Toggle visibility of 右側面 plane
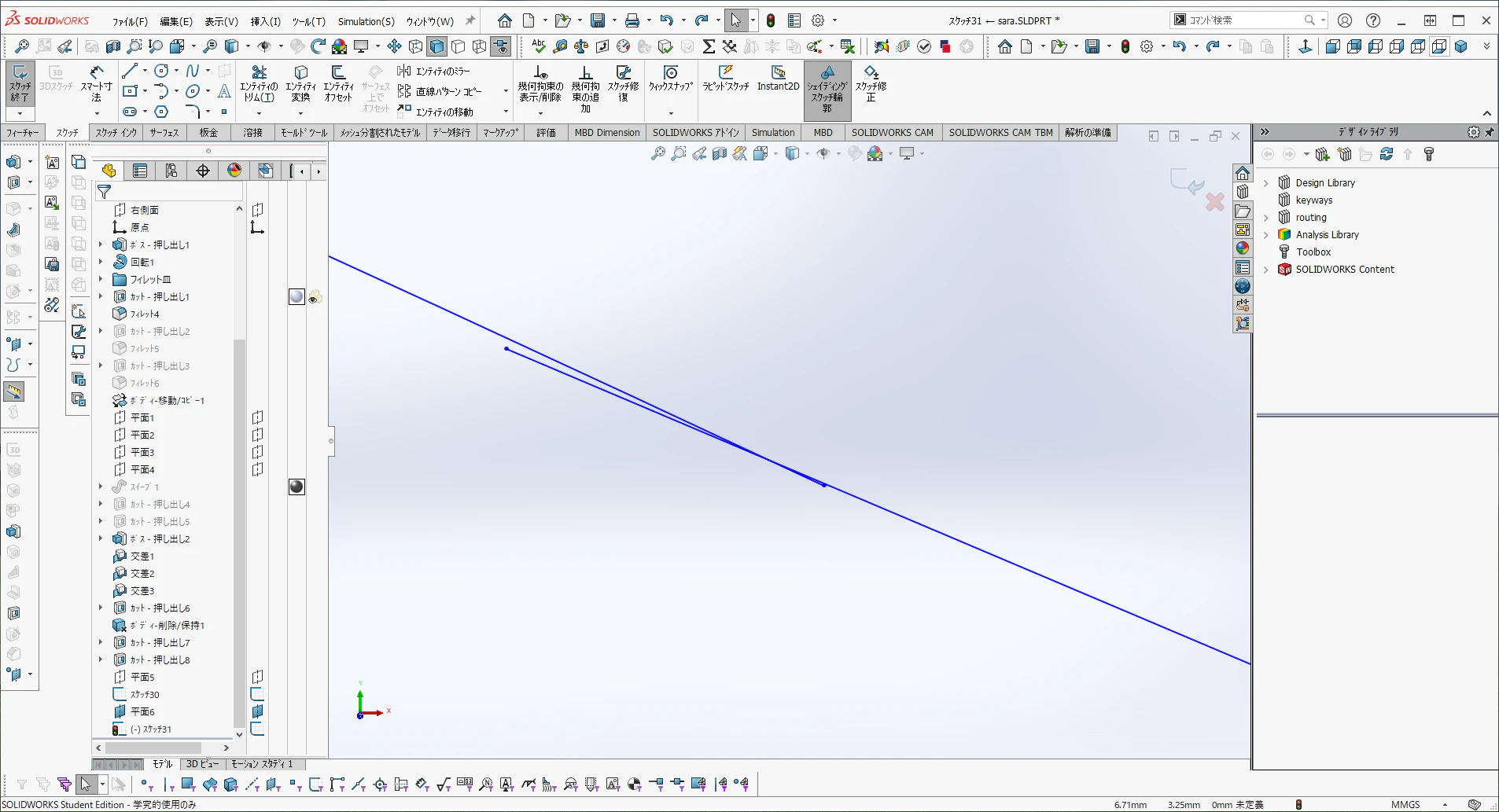 click(257, 210)
